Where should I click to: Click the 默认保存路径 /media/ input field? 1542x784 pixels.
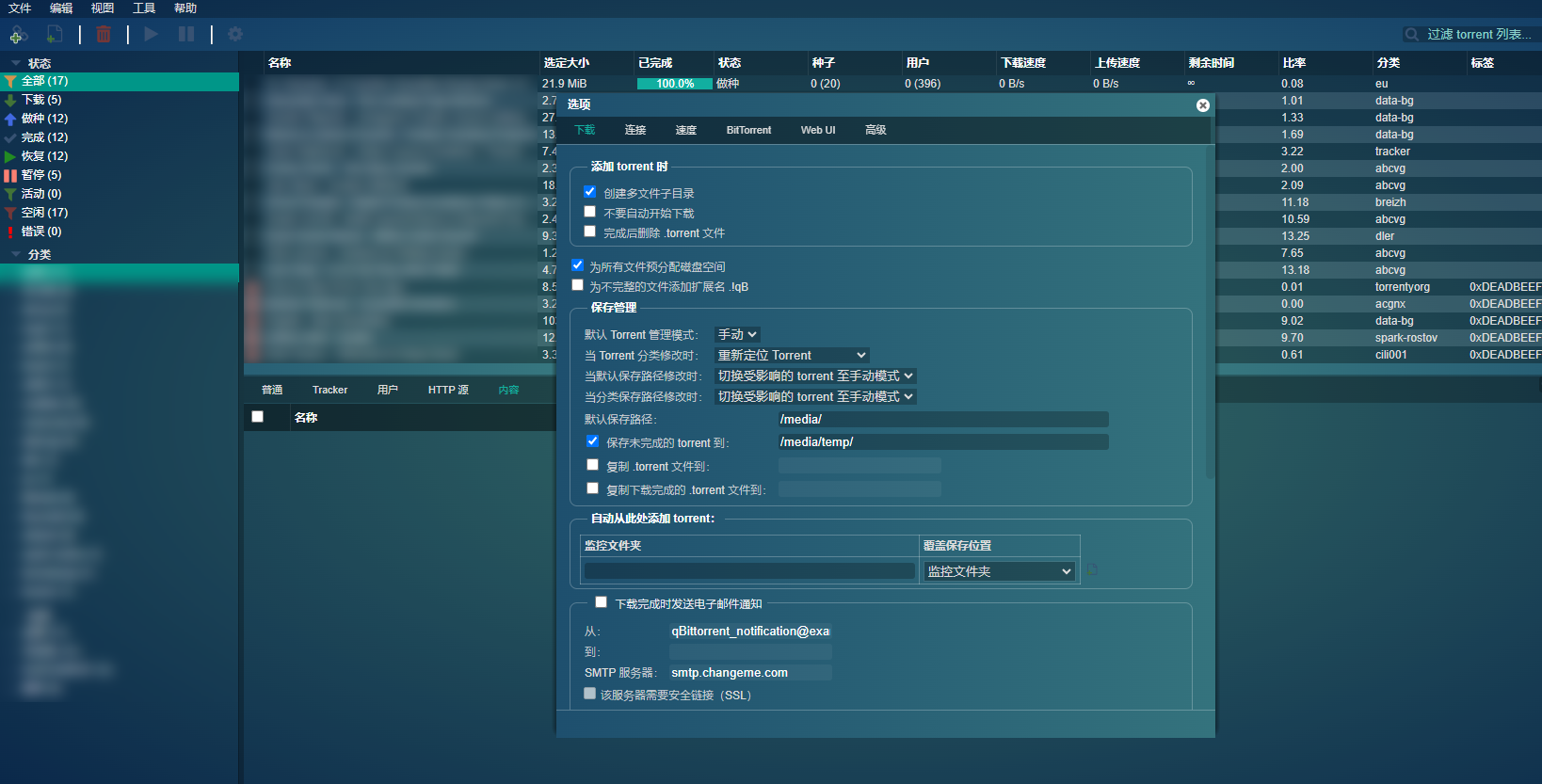942,420
